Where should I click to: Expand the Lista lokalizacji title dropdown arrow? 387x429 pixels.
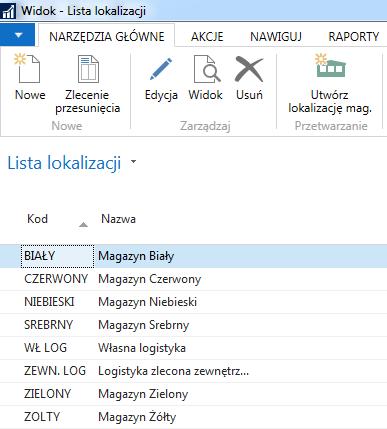click(x=134, y=162)
